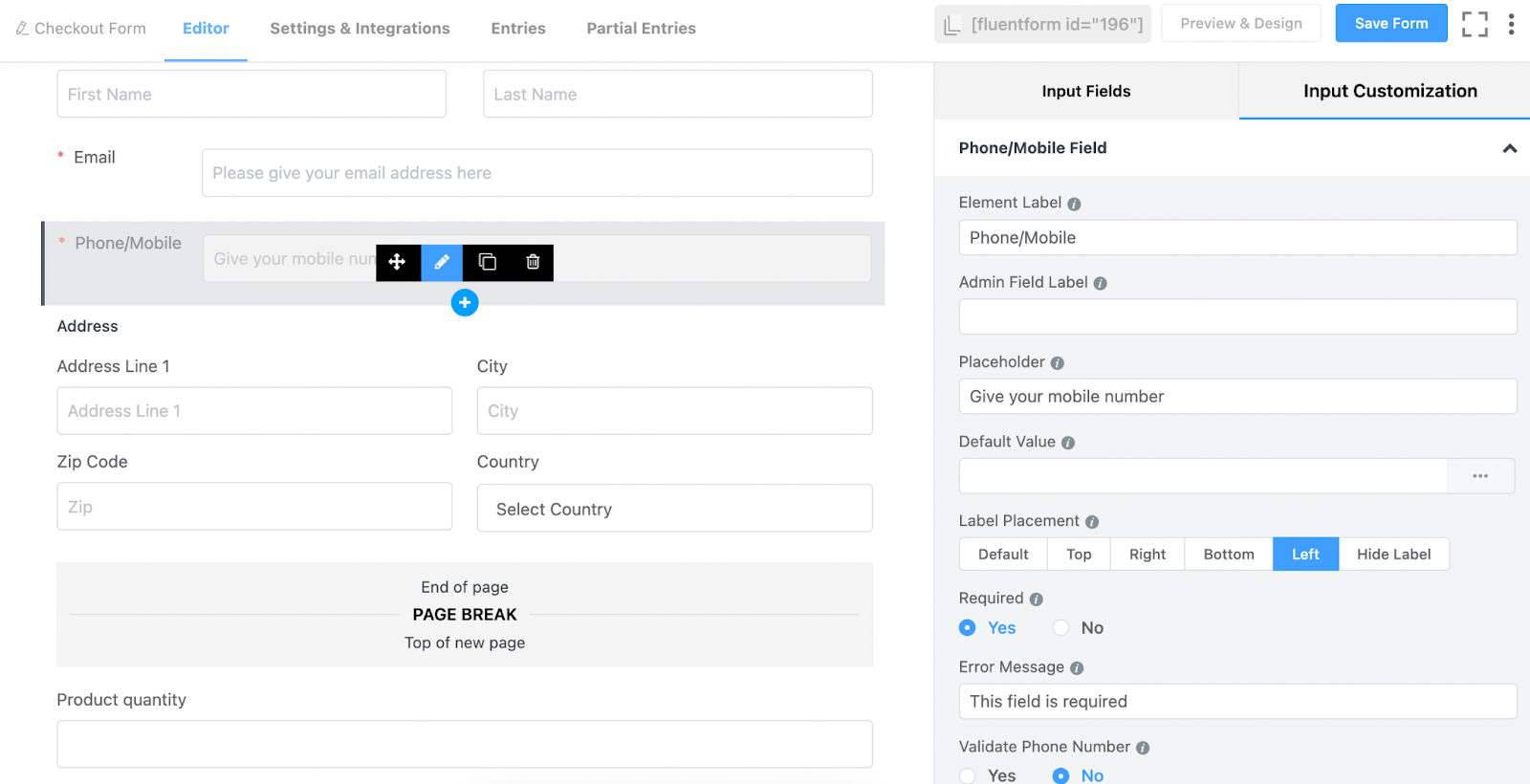Click the pencil edit icon on Phone/Mobile field
The width and height of the screenshot is (1530, 784).
pos(442,262)
